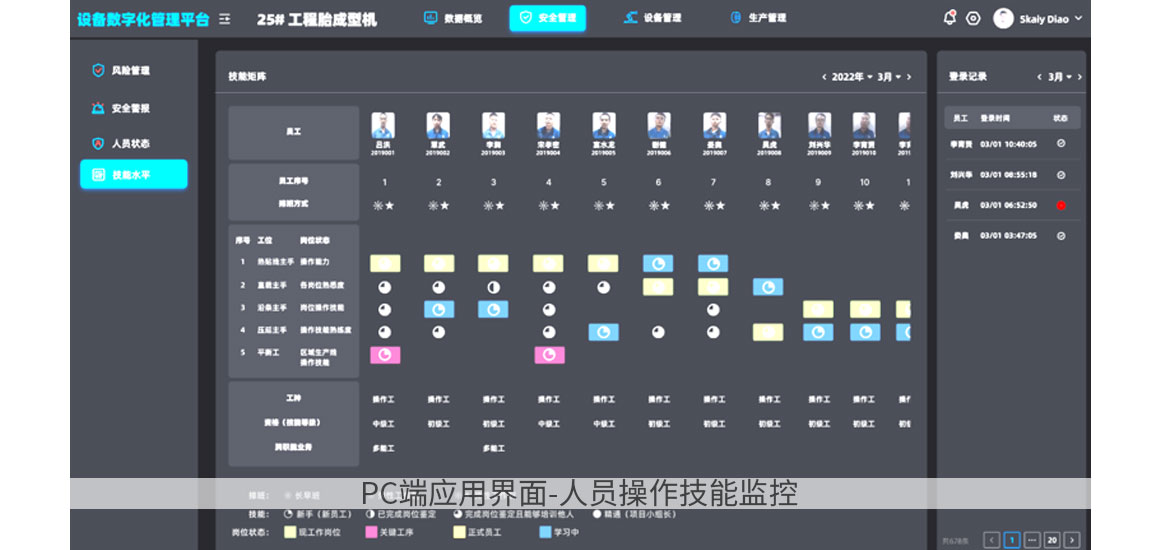Open the 生产管理 tab
This screenshot has height=550, width=1161.
coord(758,18)
